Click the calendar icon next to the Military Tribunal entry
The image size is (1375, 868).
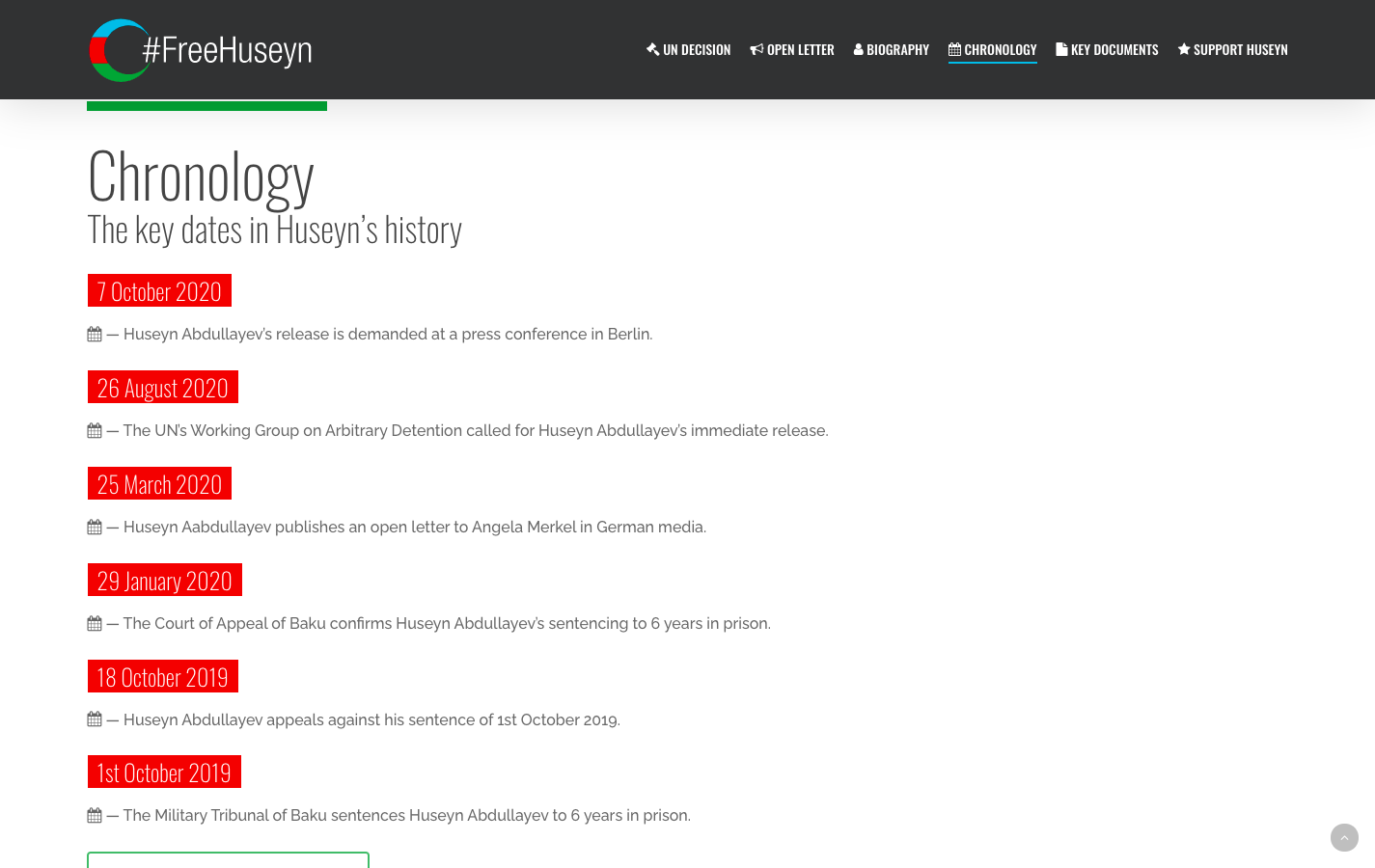click(x=94, y=815)
